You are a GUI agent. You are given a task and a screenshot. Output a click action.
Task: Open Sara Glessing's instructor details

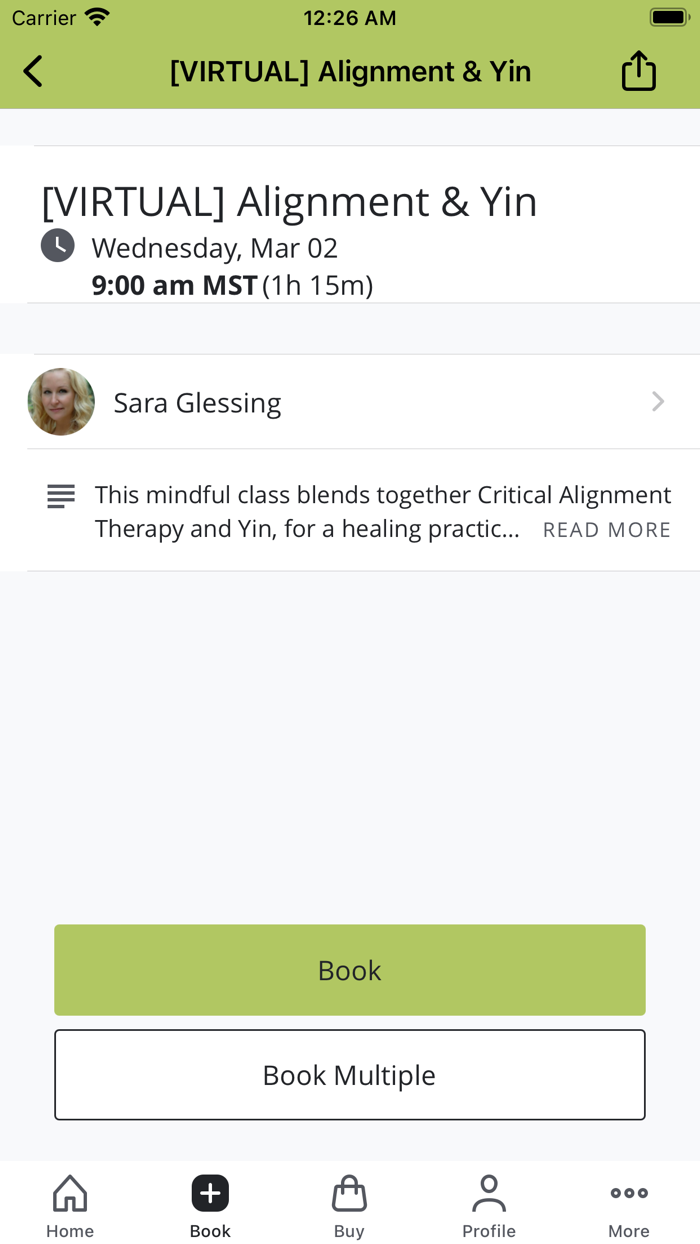coord(197,401)
